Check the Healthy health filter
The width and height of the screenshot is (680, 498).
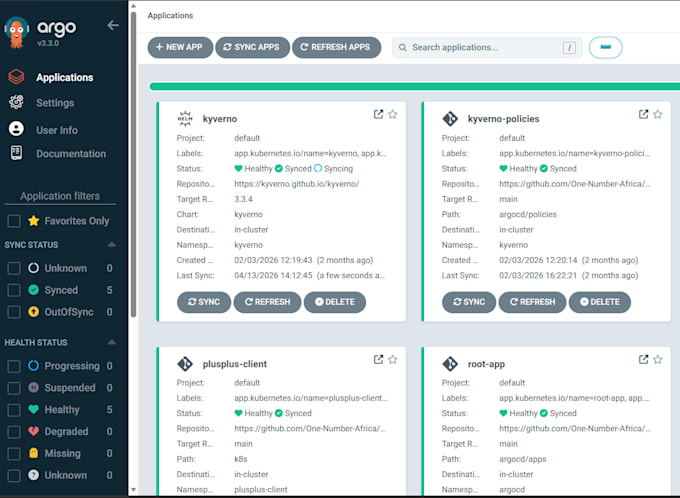pyautogui.click(x=14, y=410)
